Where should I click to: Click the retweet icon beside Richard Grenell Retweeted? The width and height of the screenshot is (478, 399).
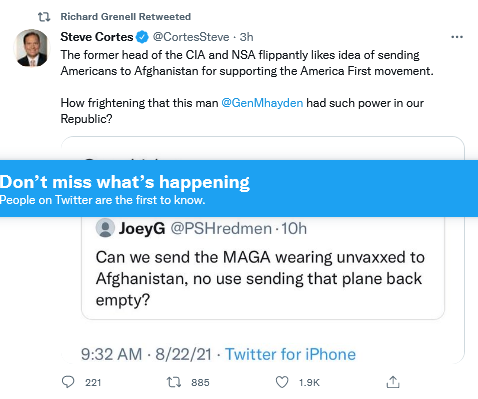coord(44,17)
